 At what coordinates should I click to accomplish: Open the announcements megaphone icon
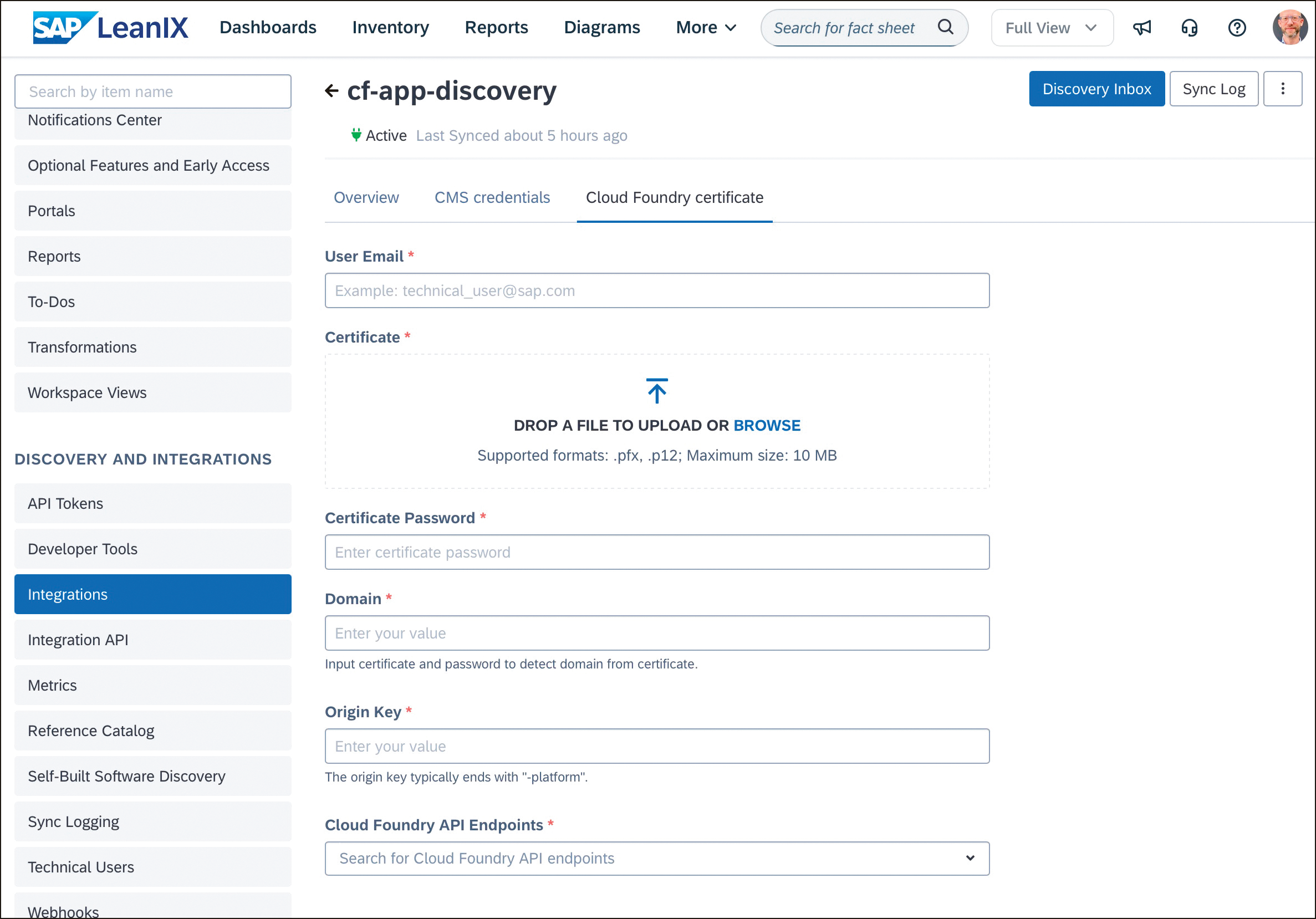tap(1142, 28)
